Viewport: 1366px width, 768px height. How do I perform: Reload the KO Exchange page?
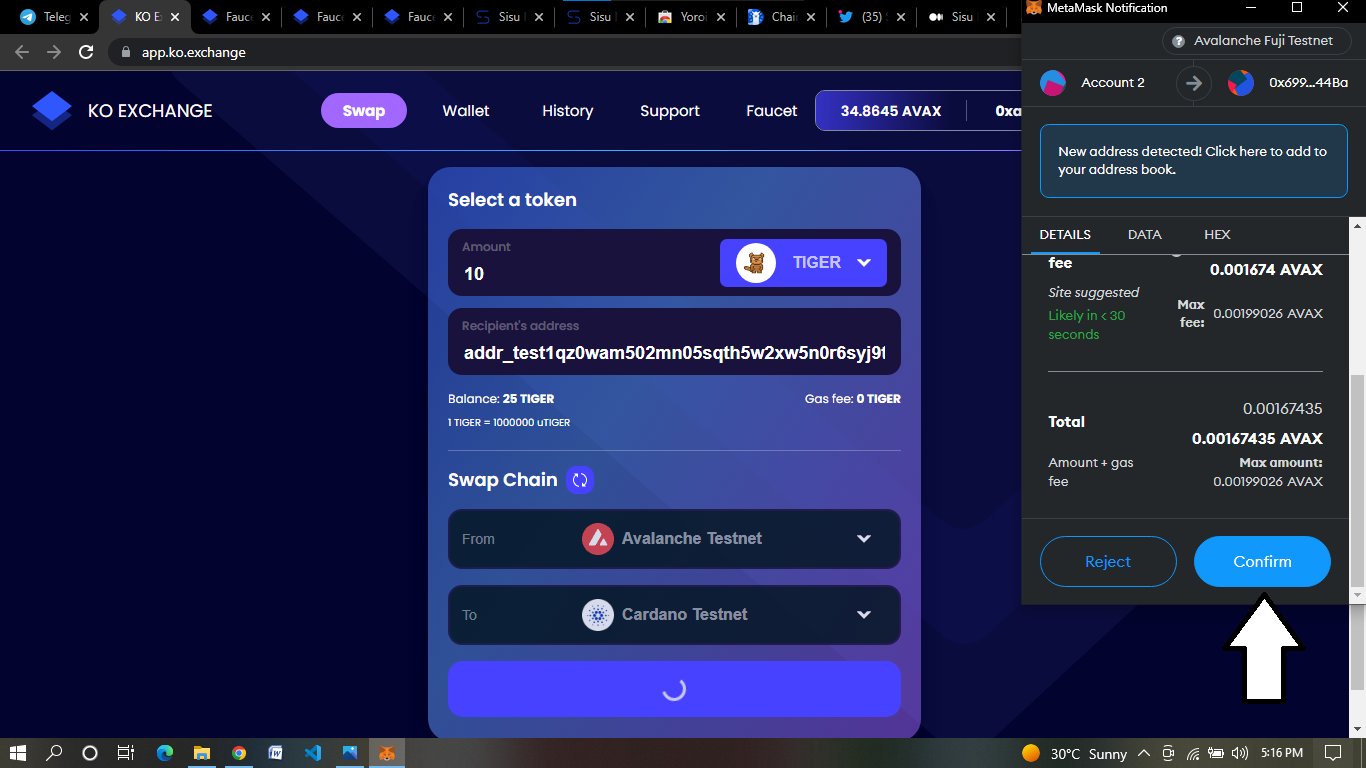(x=86, y=52)
